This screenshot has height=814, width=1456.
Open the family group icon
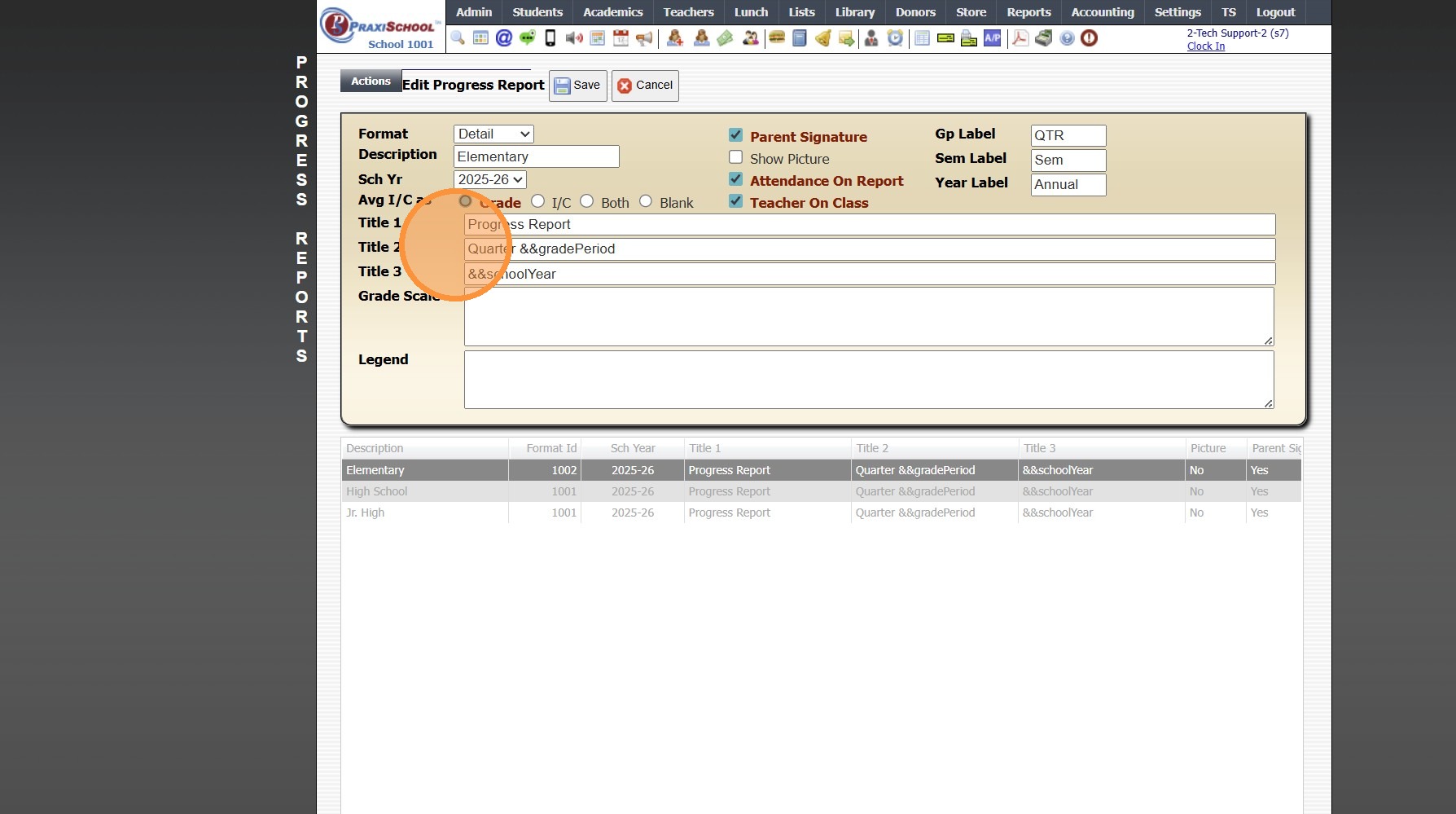(x=751, y=38)
